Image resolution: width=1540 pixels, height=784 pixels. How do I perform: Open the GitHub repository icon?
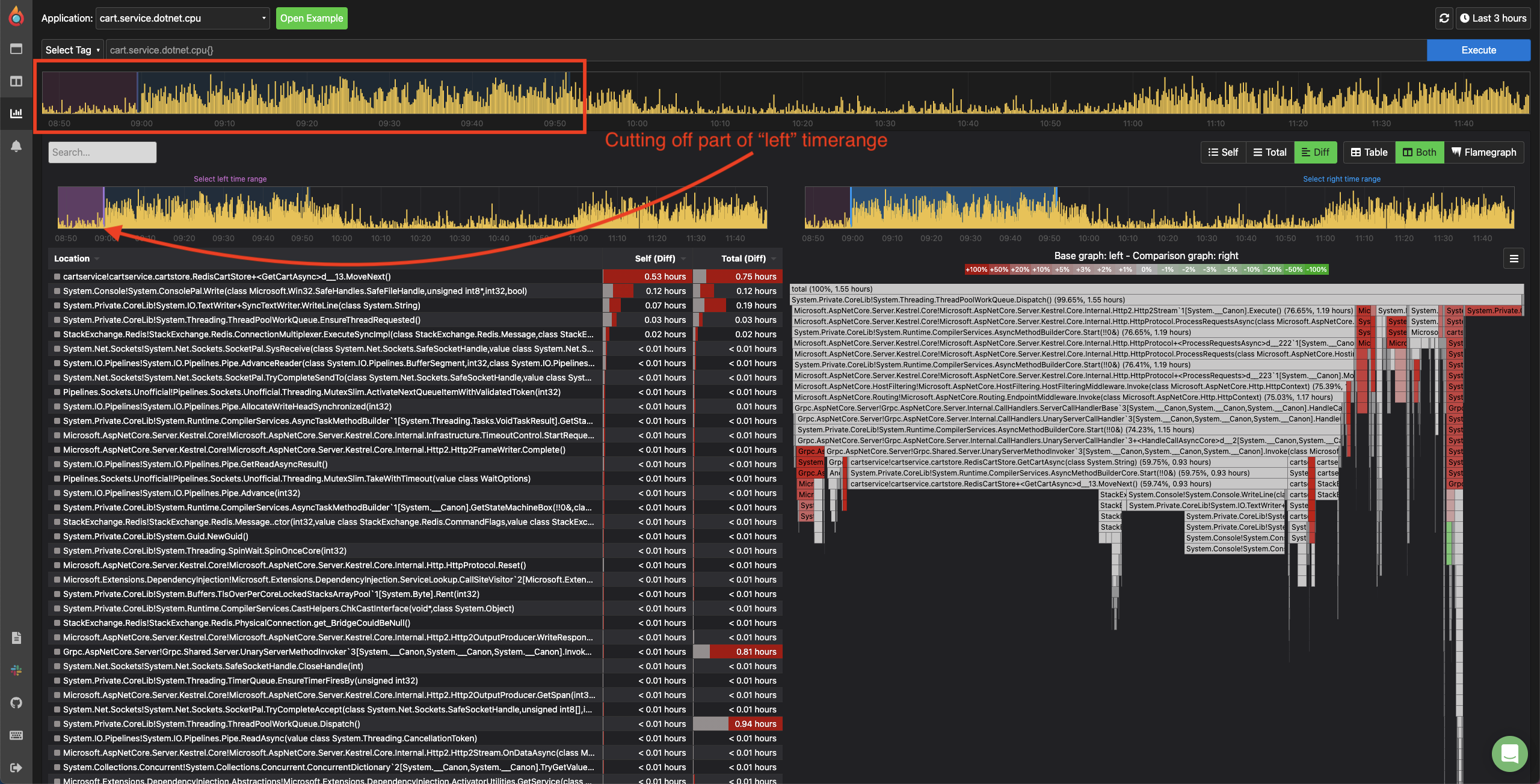tap(16, 702)
